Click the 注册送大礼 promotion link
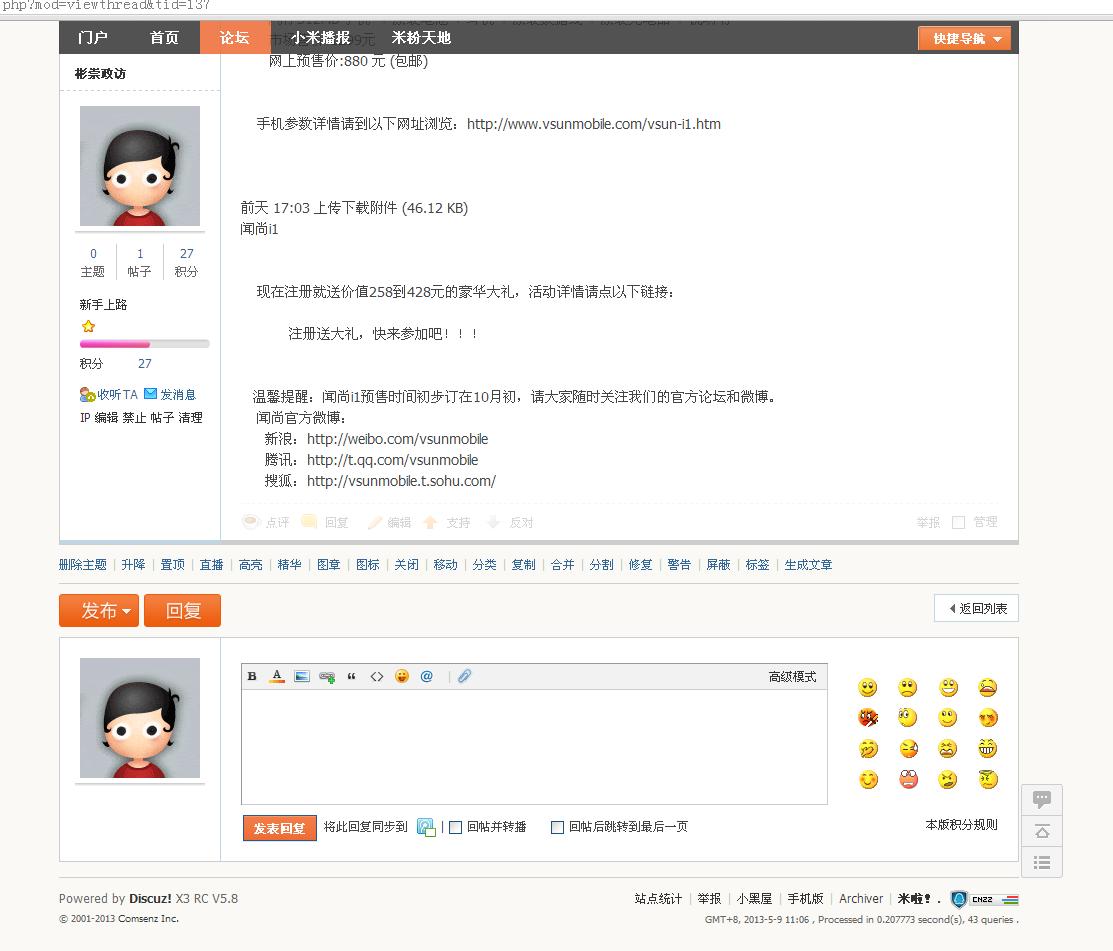 coord(384,334)
